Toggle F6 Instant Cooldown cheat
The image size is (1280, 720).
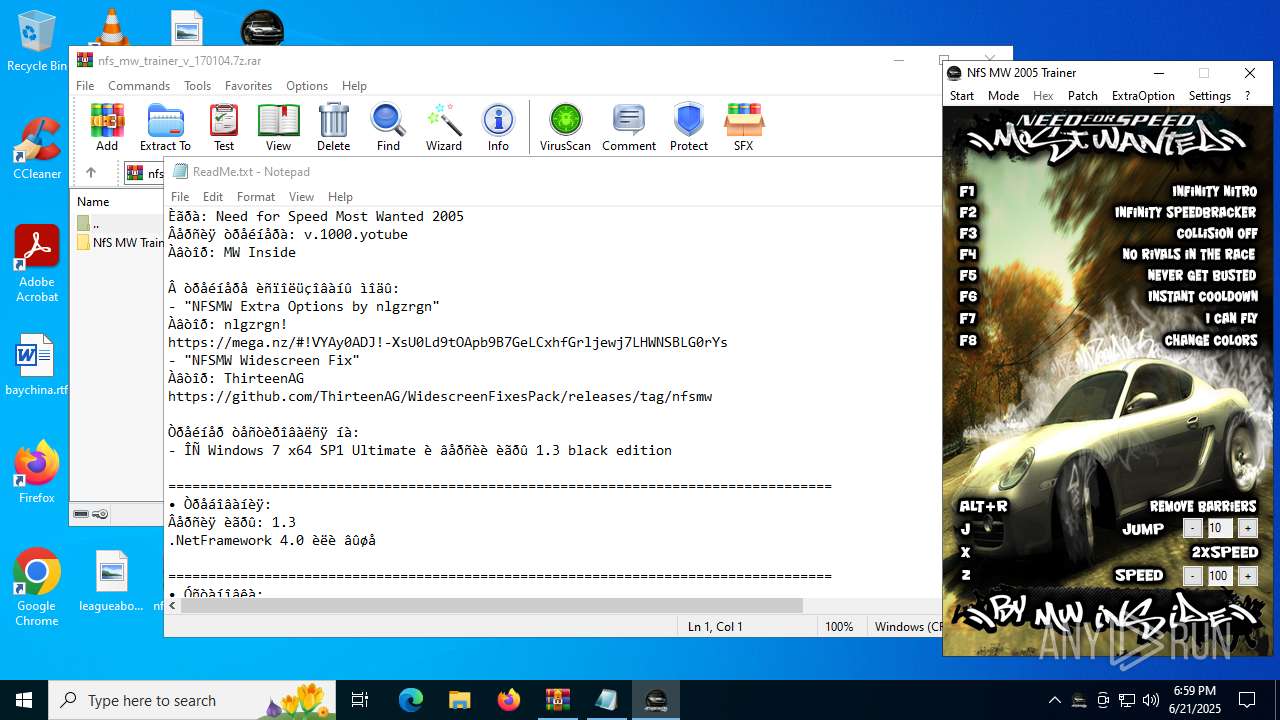pyautogui.click(x=1107, y=296)
